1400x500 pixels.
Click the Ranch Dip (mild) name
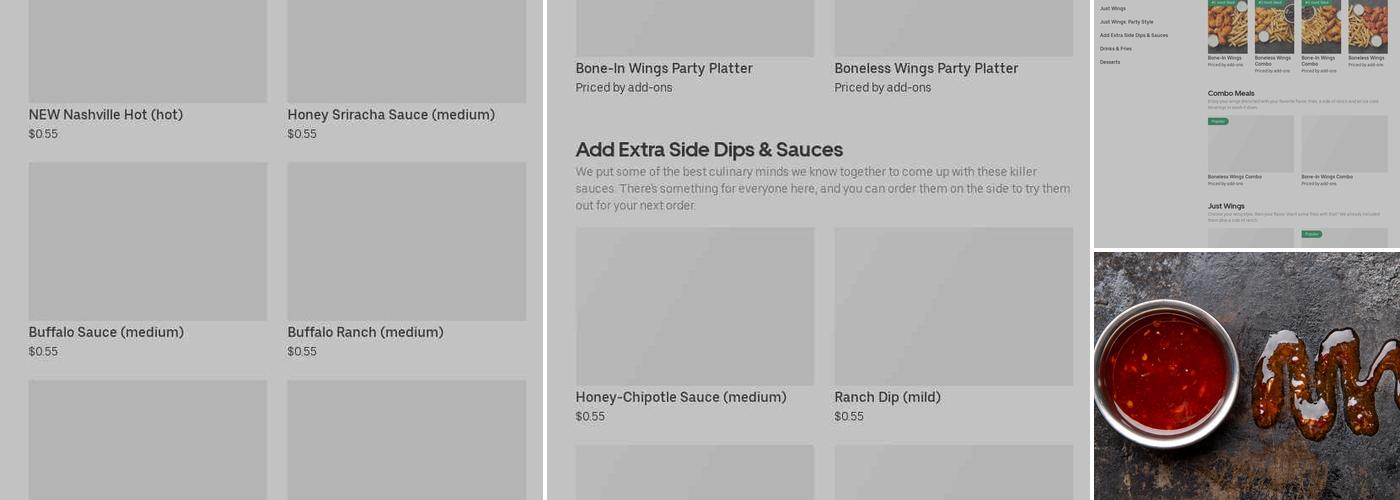(887, 397)
